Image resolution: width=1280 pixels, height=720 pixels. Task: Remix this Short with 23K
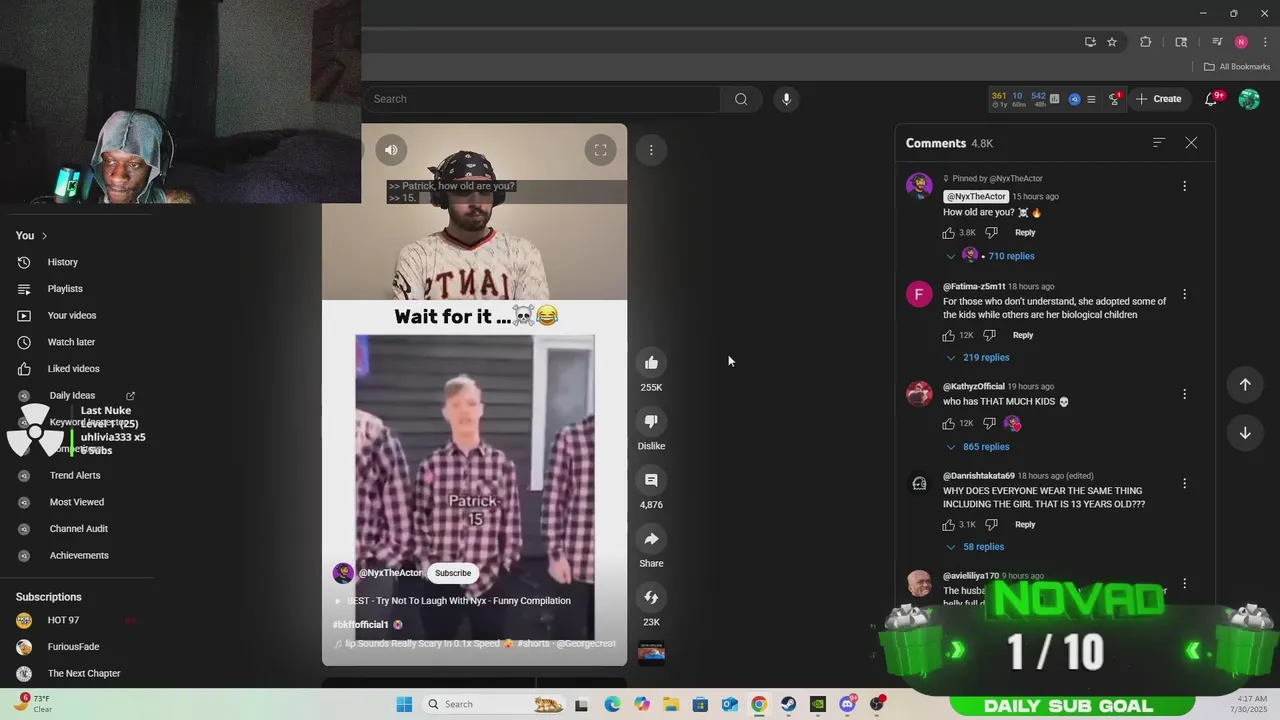[651, 597]
